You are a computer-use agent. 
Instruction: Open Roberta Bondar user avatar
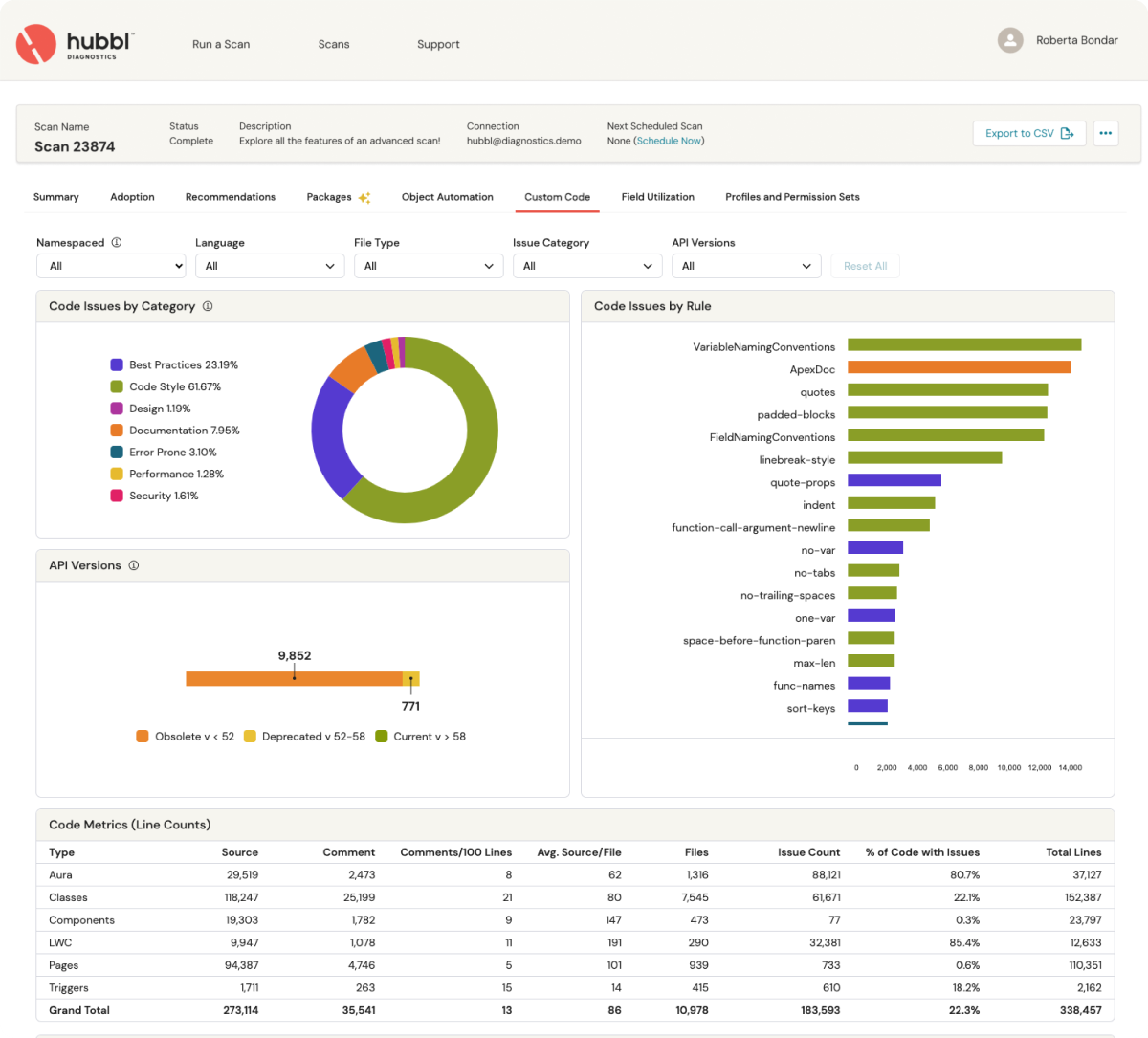click(x=1010, y=40)
